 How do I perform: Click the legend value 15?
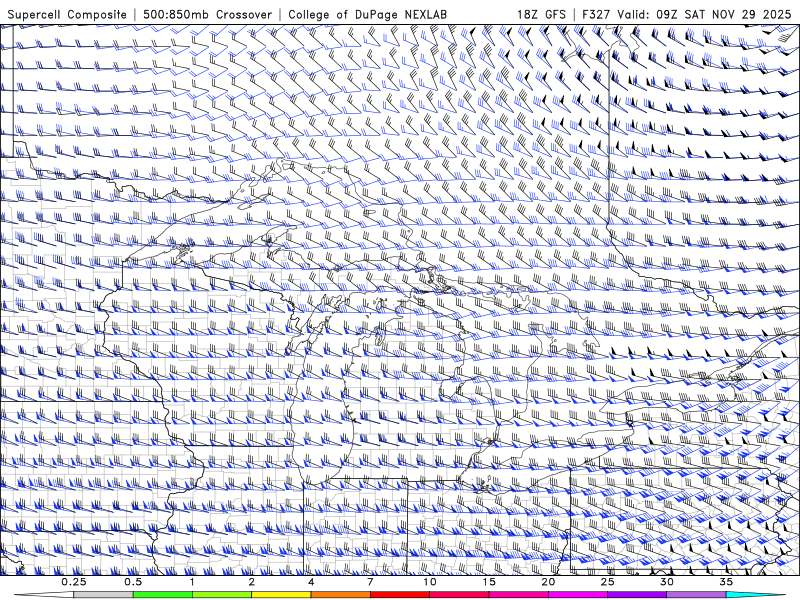(x=489, y=582)
